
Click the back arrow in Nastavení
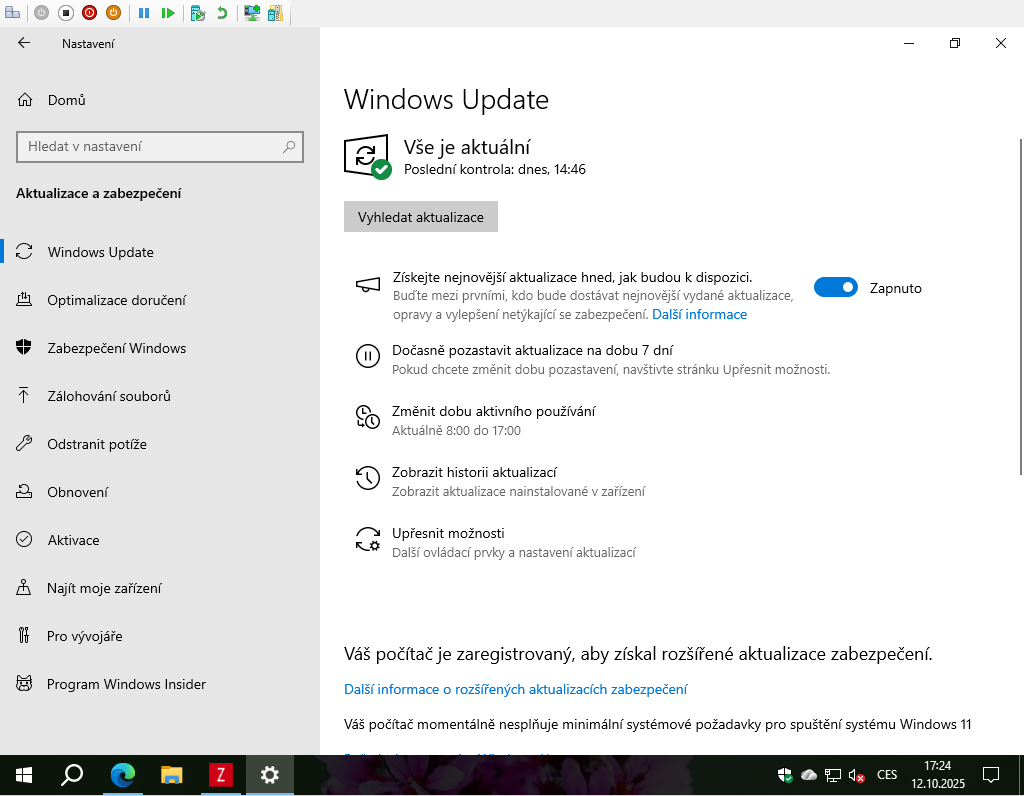click(x=24, y=43)
